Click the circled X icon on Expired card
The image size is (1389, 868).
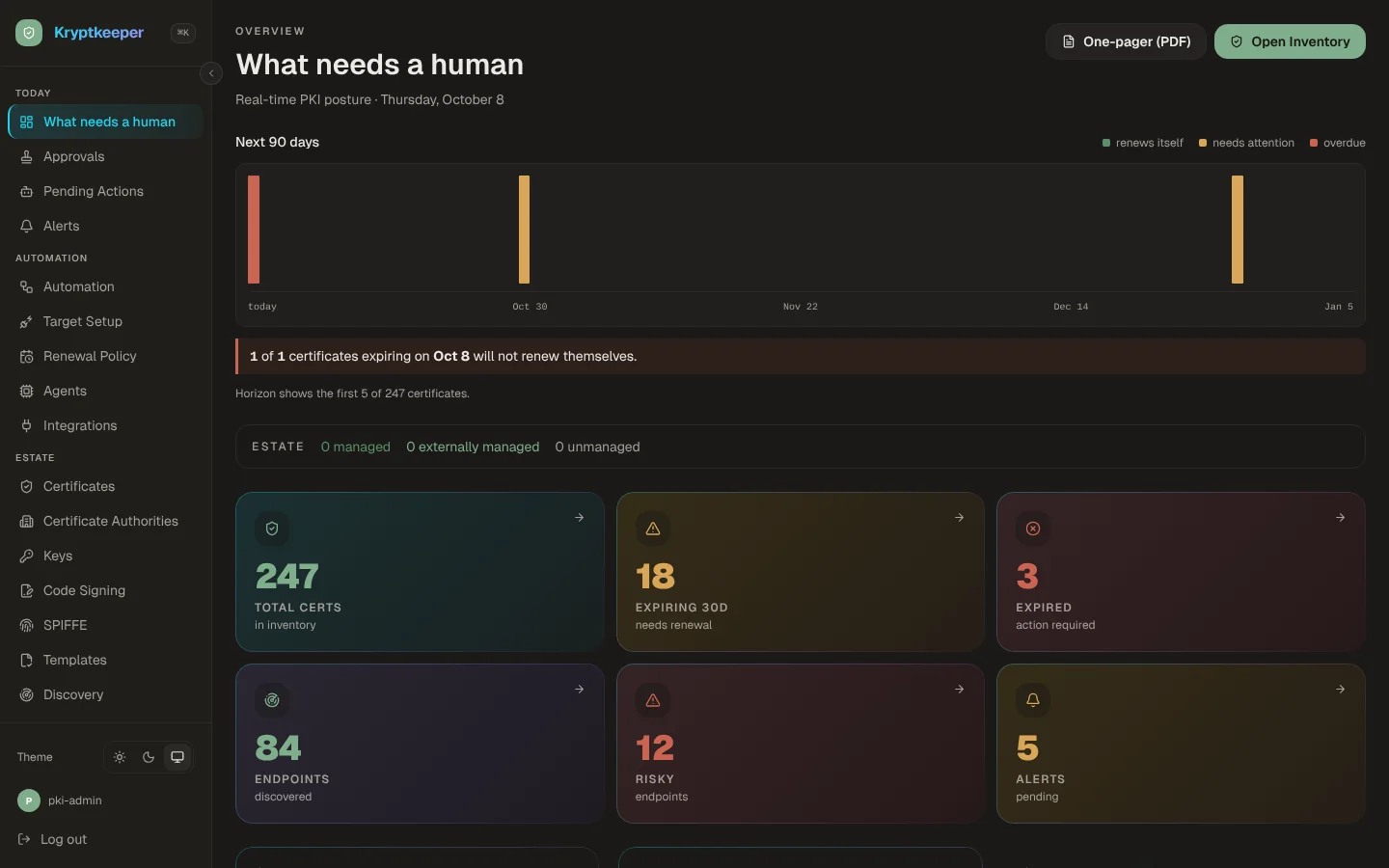(x=1033, y=529)
